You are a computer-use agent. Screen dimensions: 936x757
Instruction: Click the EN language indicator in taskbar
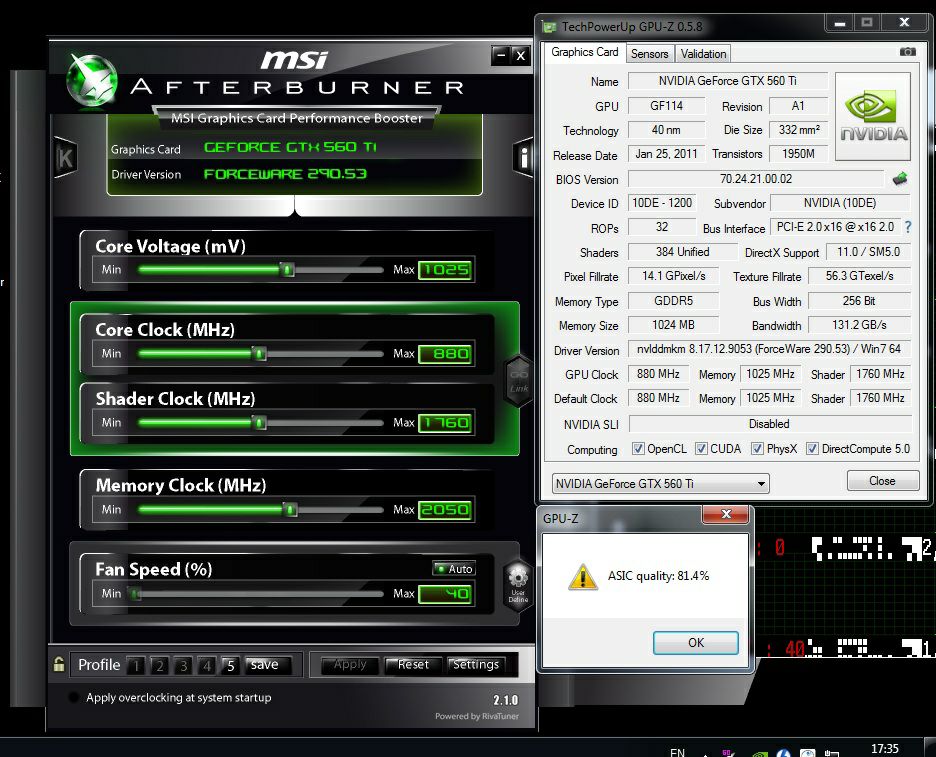(x=678, y=752)
